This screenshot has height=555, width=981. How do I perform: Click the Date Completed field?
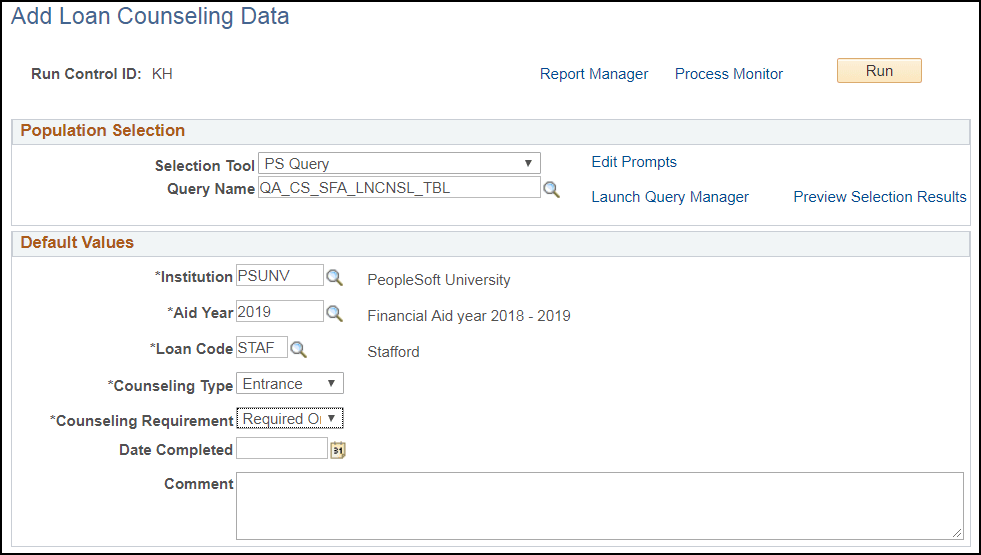(x=281, y=449)
